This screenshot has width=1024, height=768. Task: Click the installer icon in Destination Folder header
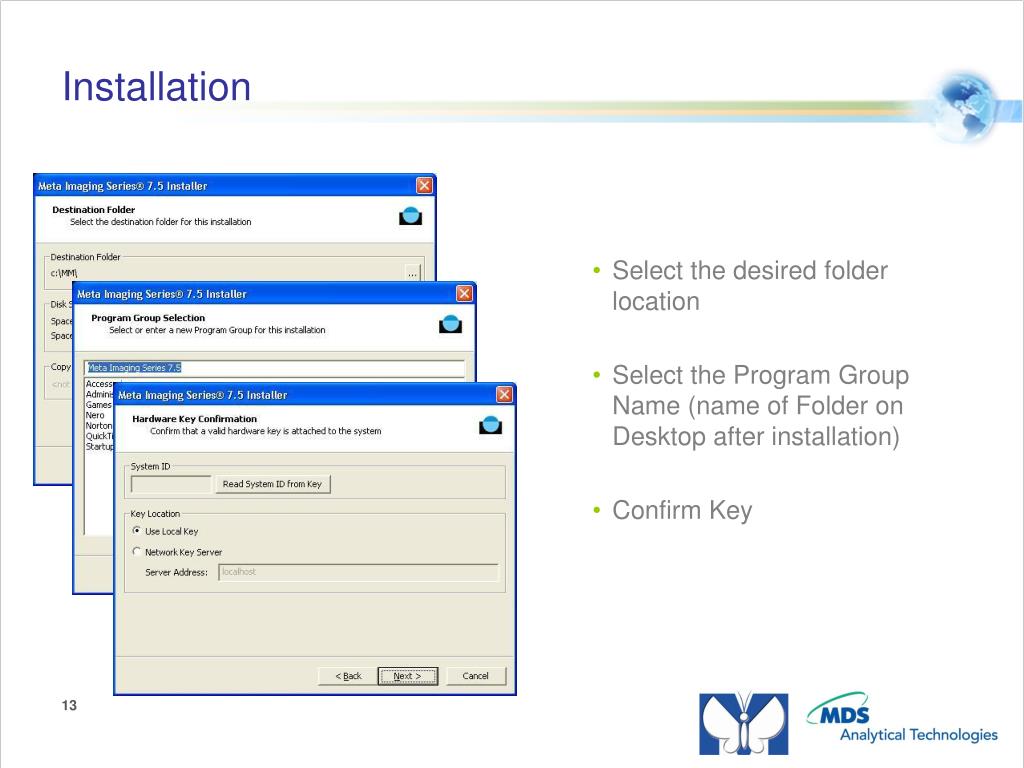pos(411,216)
